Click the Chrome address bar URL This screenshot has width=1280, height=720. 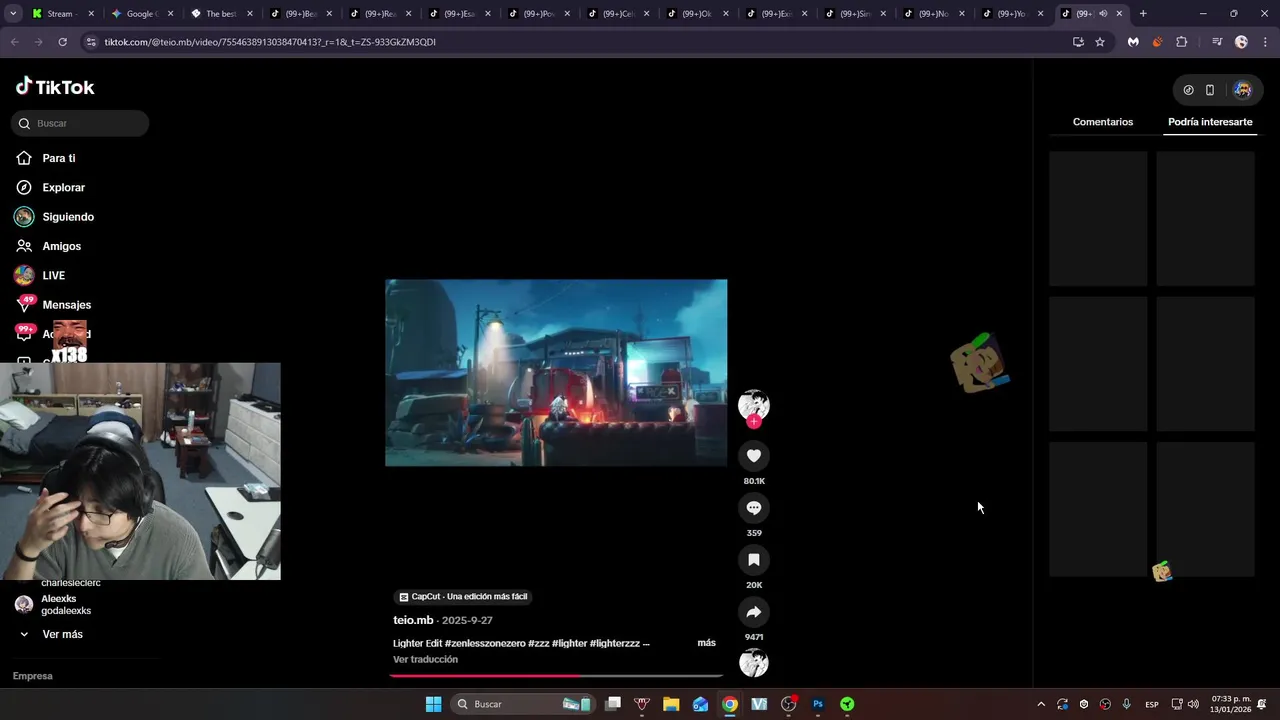270,42
